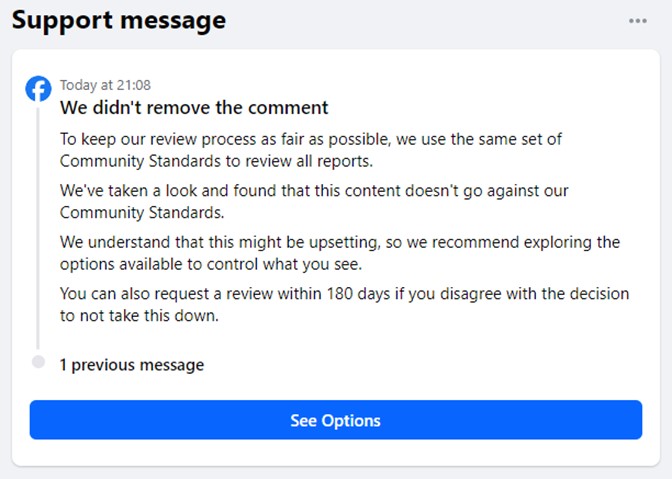Click the Facebook logo icon
This screenshot has height=479, width=672.
(x=38, y=89)
